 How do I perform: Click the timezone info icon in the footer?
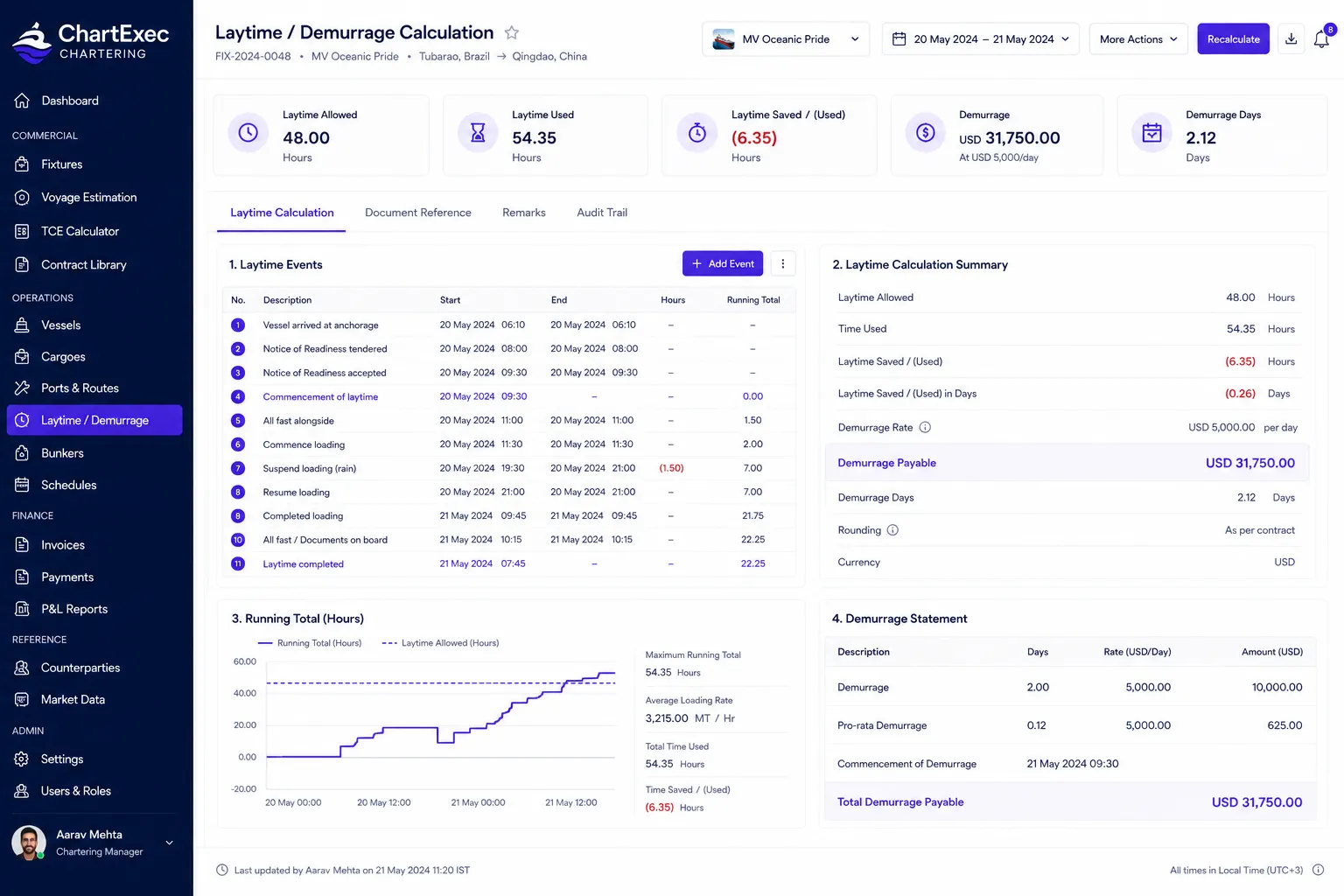[x=1318, y=870]
